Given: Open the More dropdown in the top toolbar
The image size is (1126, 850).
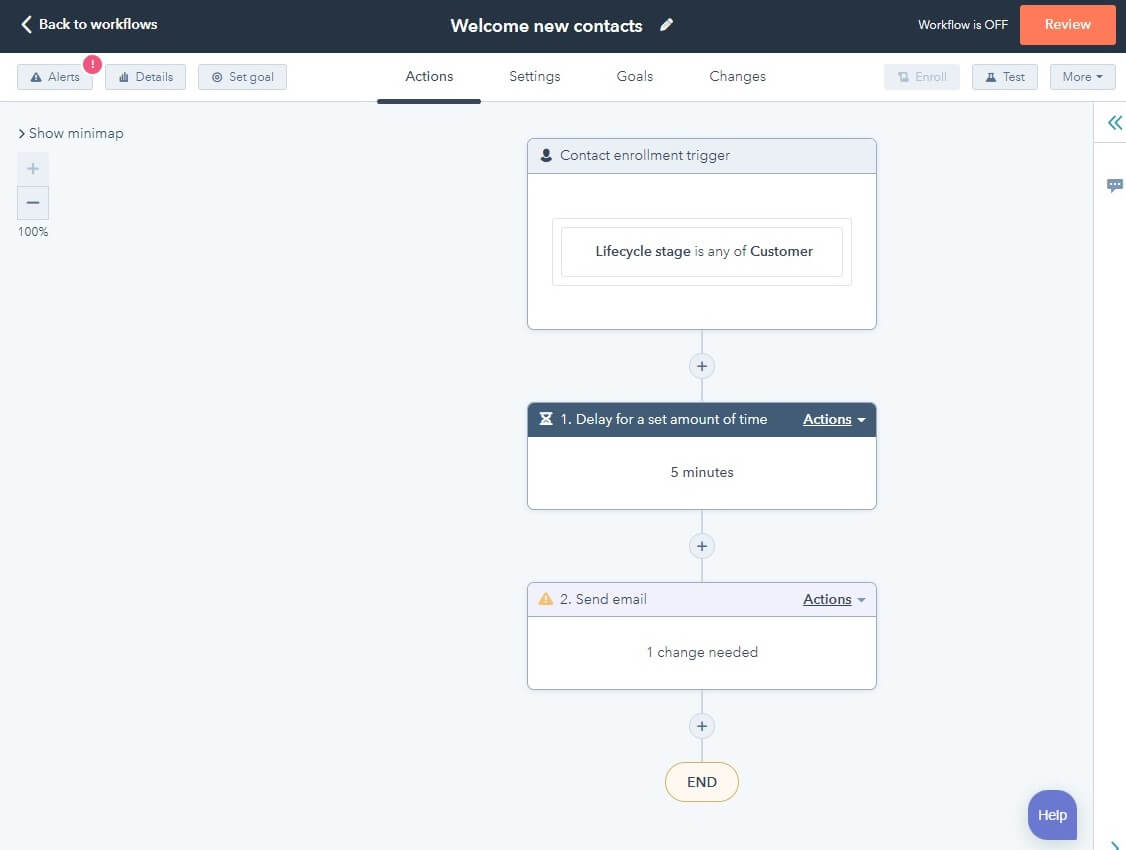Looking at the screenshot, I should coord(1082,76).
